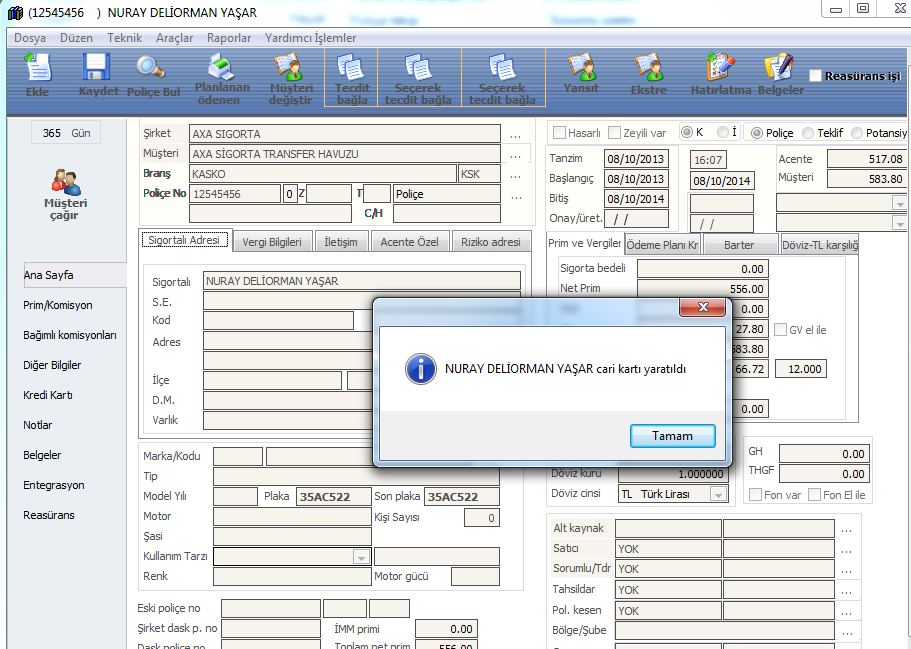Image resolution: width=911 pixels, height=649 pixels.
Task: Open the Kullanım Tarzı dropdown
Action: coord(363,557)
